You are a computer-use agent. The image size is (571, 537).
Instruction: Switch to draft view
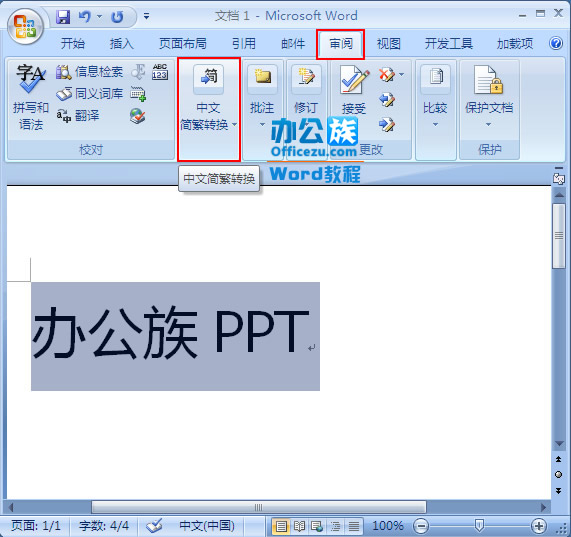(353, 526)
